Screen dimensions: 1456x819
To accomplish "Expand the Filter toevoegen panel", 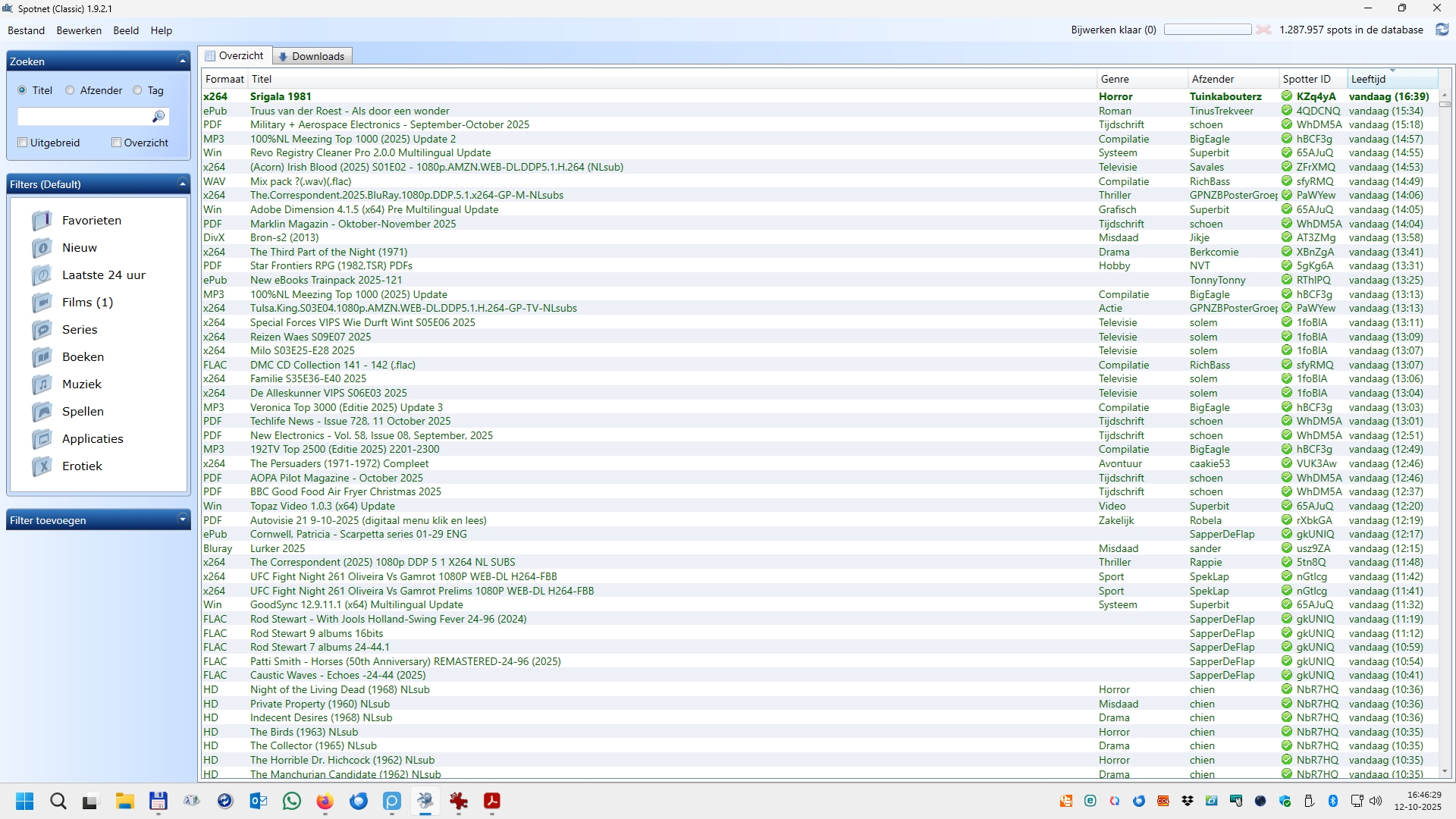I will pos(182,520).
